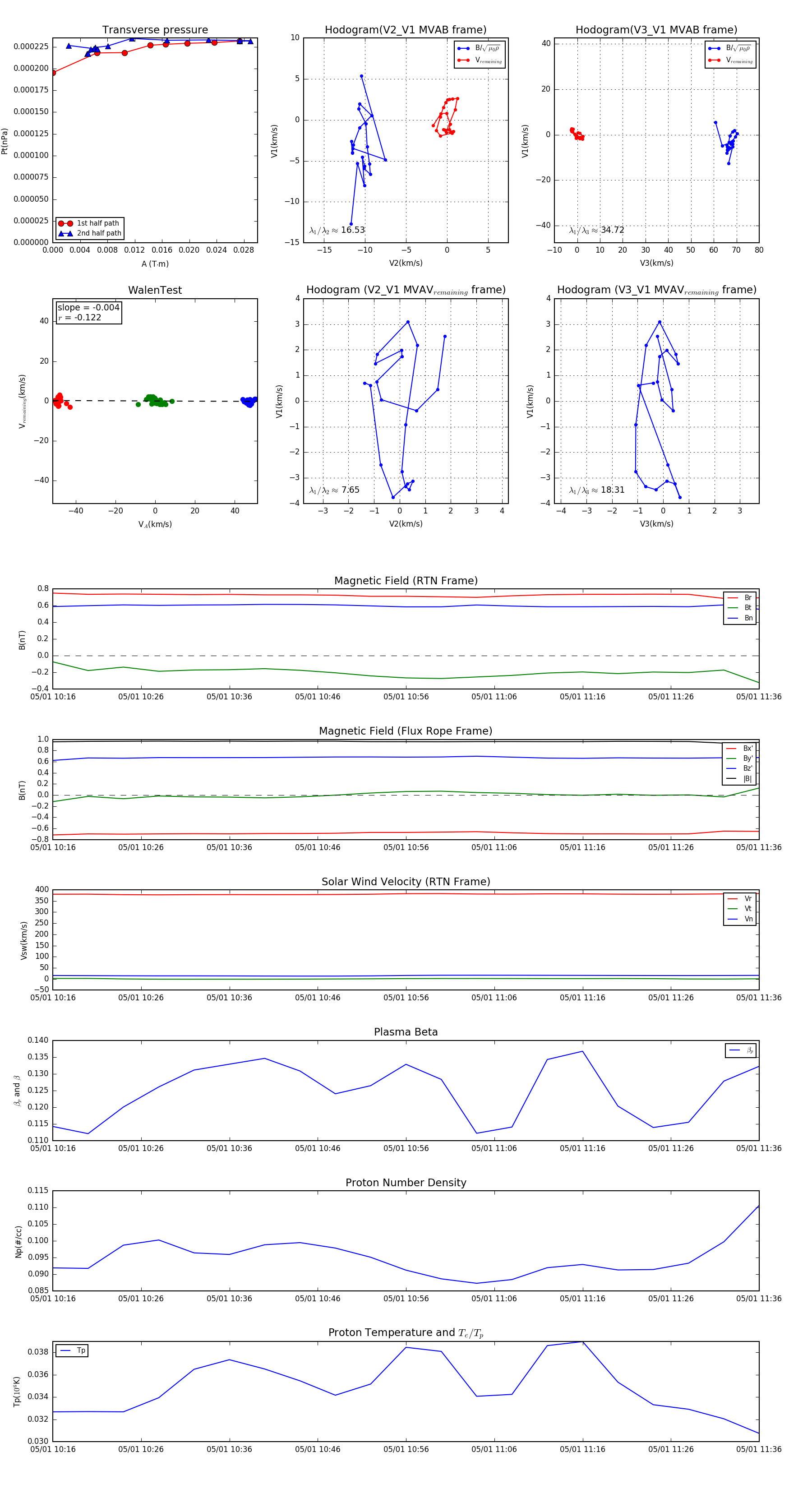Image resolution: width=812 pixels, height=1489 pixels.
Task: Click the "slope = -0.004" annotation
Action: (88, 308)
